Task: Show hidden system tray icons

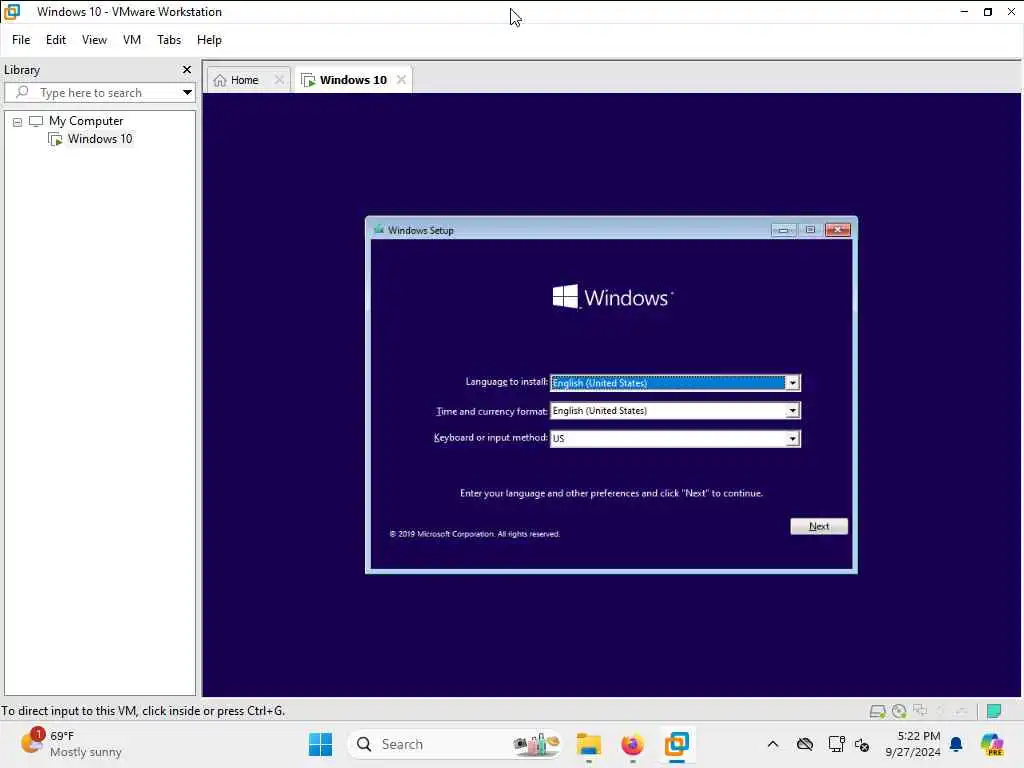Action: (773, 744)
